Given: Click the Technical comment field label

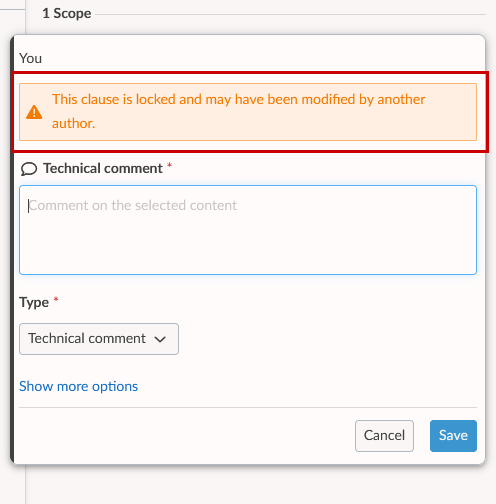Looking at the screenshot, I should tap(103, 168).
